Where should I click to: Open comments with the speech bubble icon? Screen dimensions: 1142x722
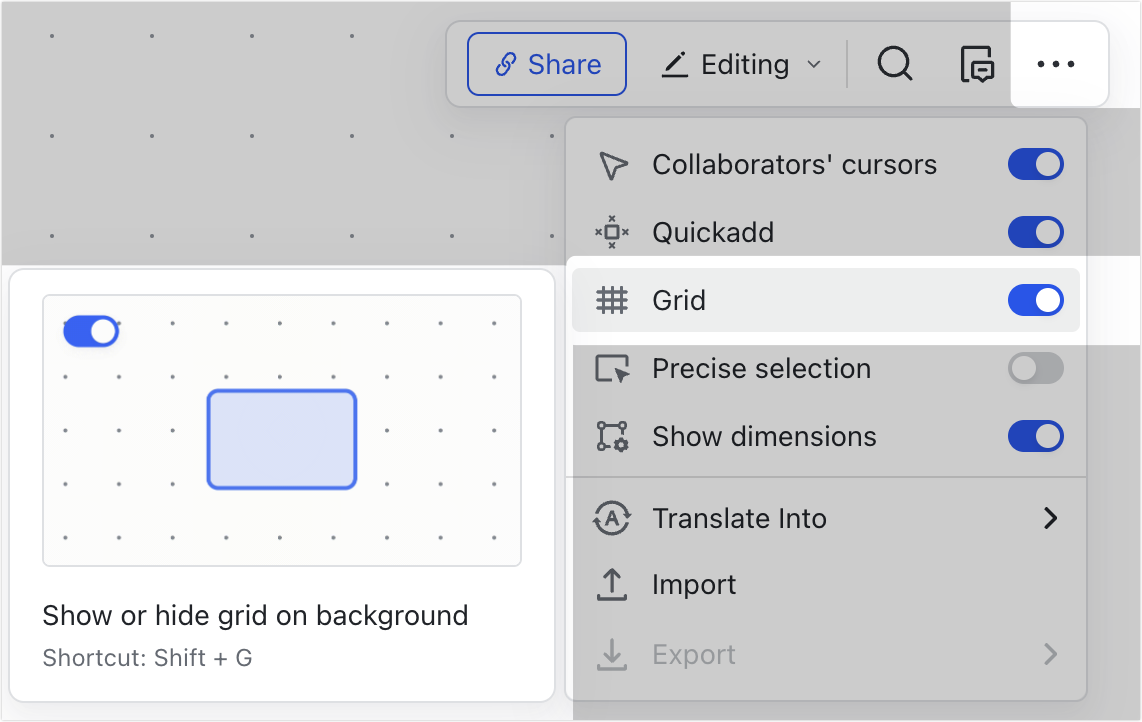(x=976, y=63)
